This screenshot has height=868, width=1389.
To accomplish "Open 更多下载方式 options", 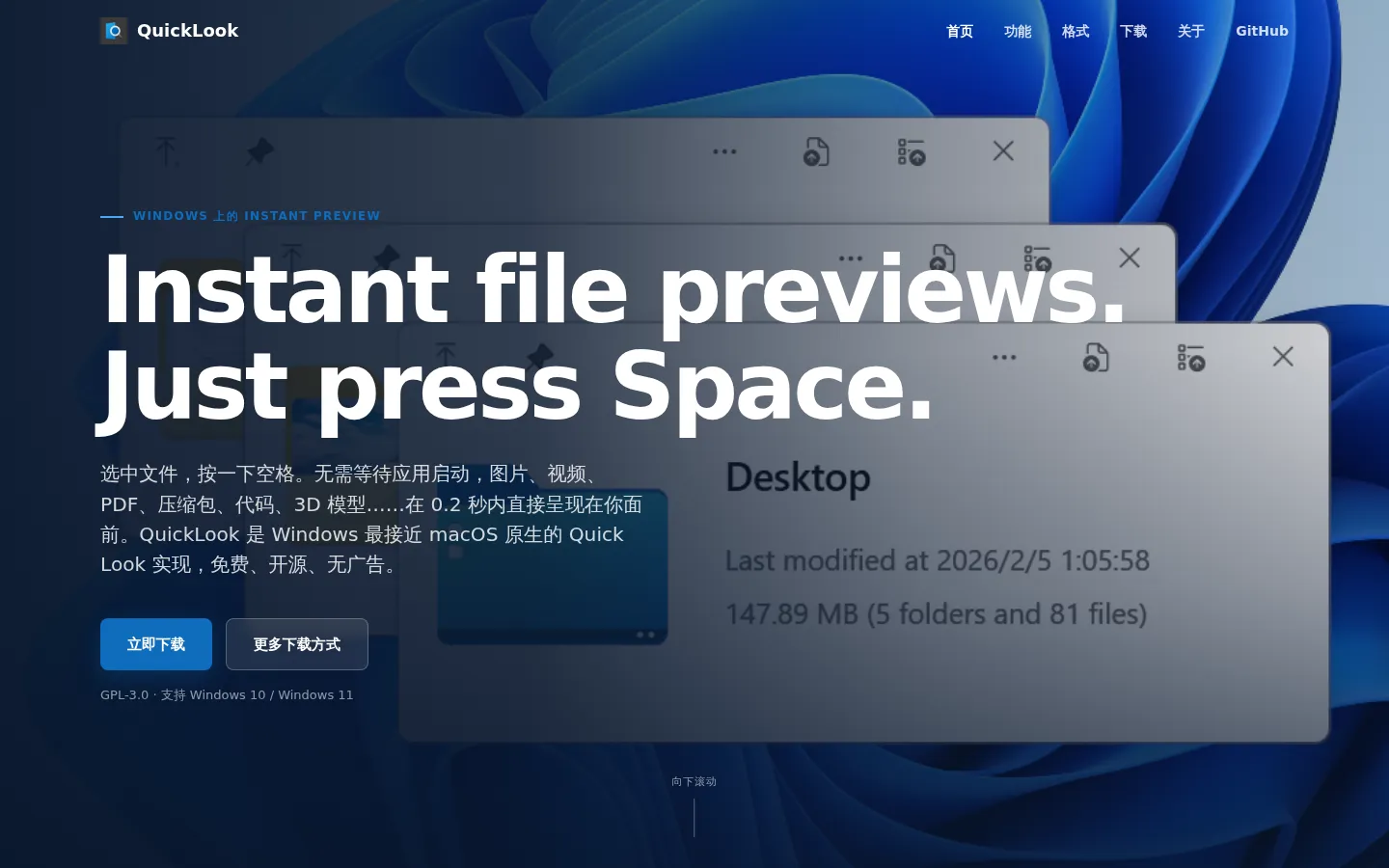I will coord(297,644).
